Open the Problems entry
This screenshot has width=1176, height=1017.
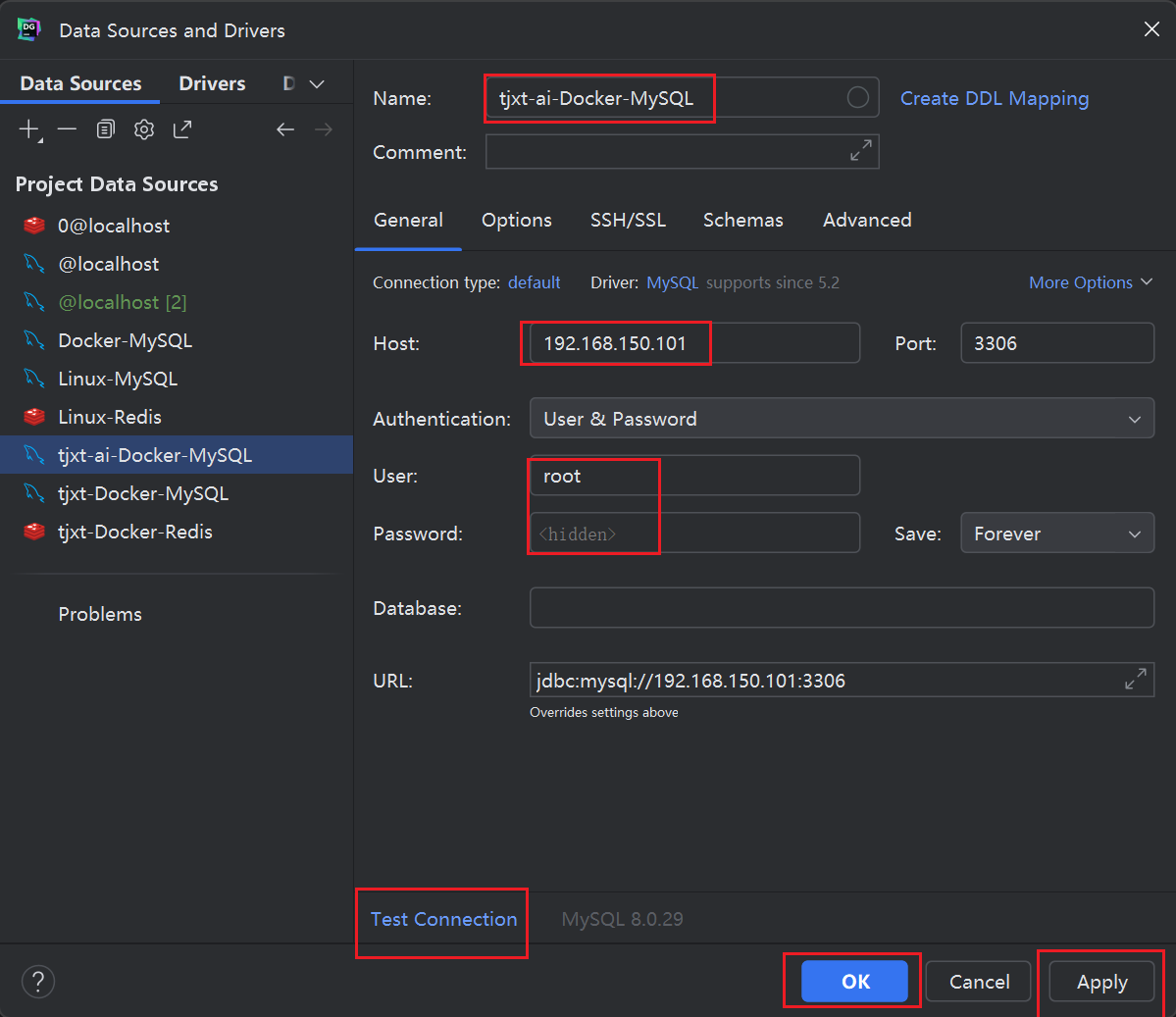pos(100,614)
